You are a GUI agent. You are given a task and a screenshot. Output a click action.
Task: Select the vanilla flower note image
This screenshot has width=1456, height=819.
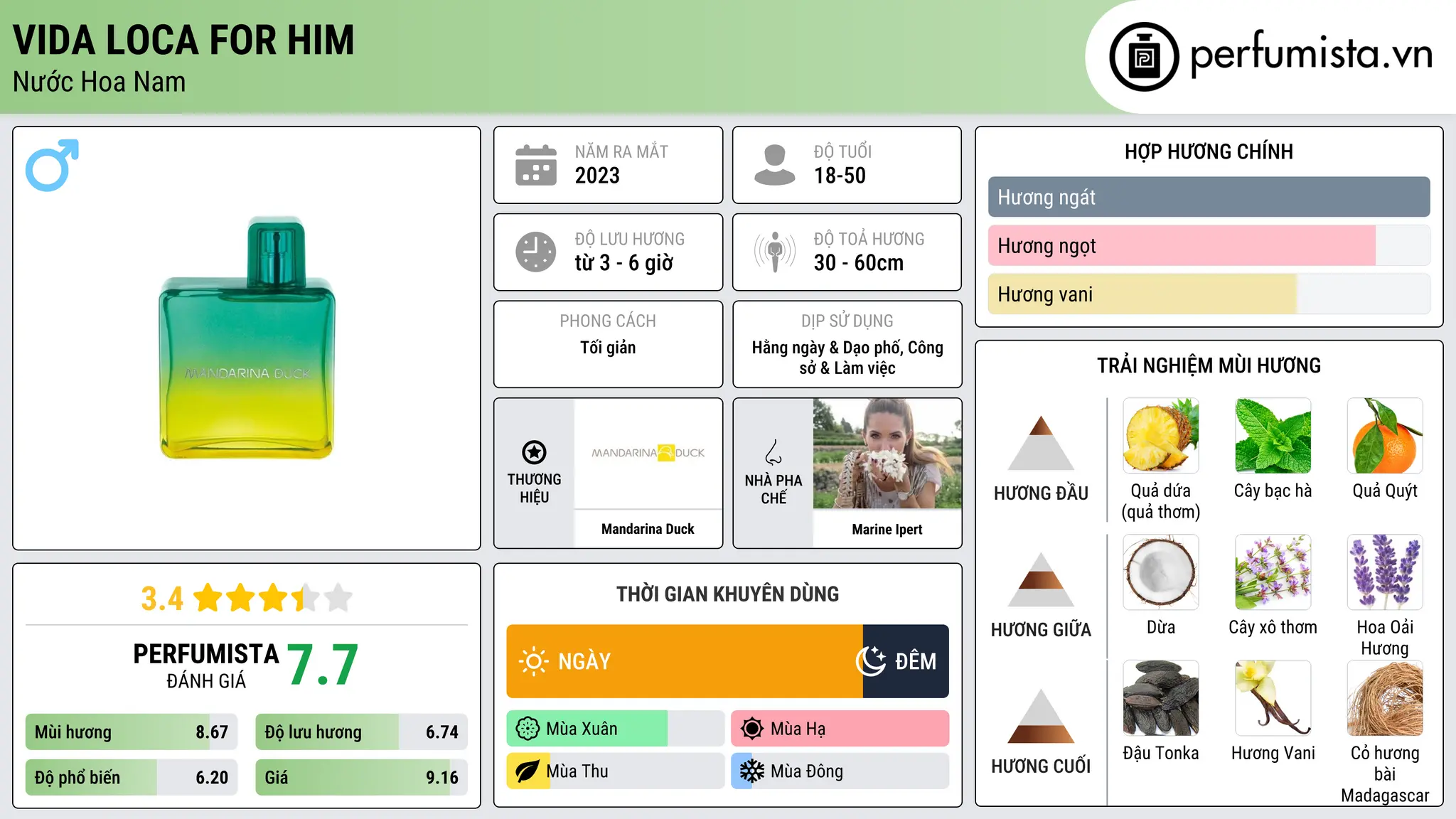tap(1273, 698)
